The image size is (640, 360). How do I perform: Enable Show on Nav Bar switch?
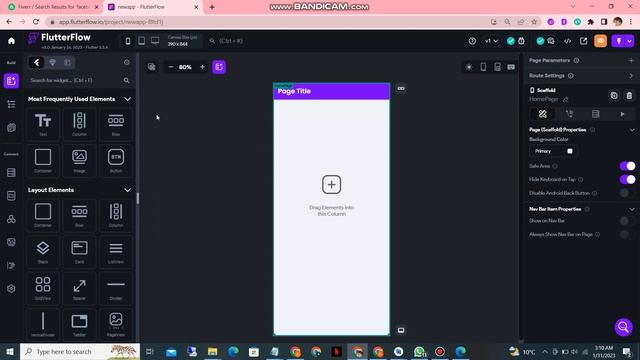627,221
